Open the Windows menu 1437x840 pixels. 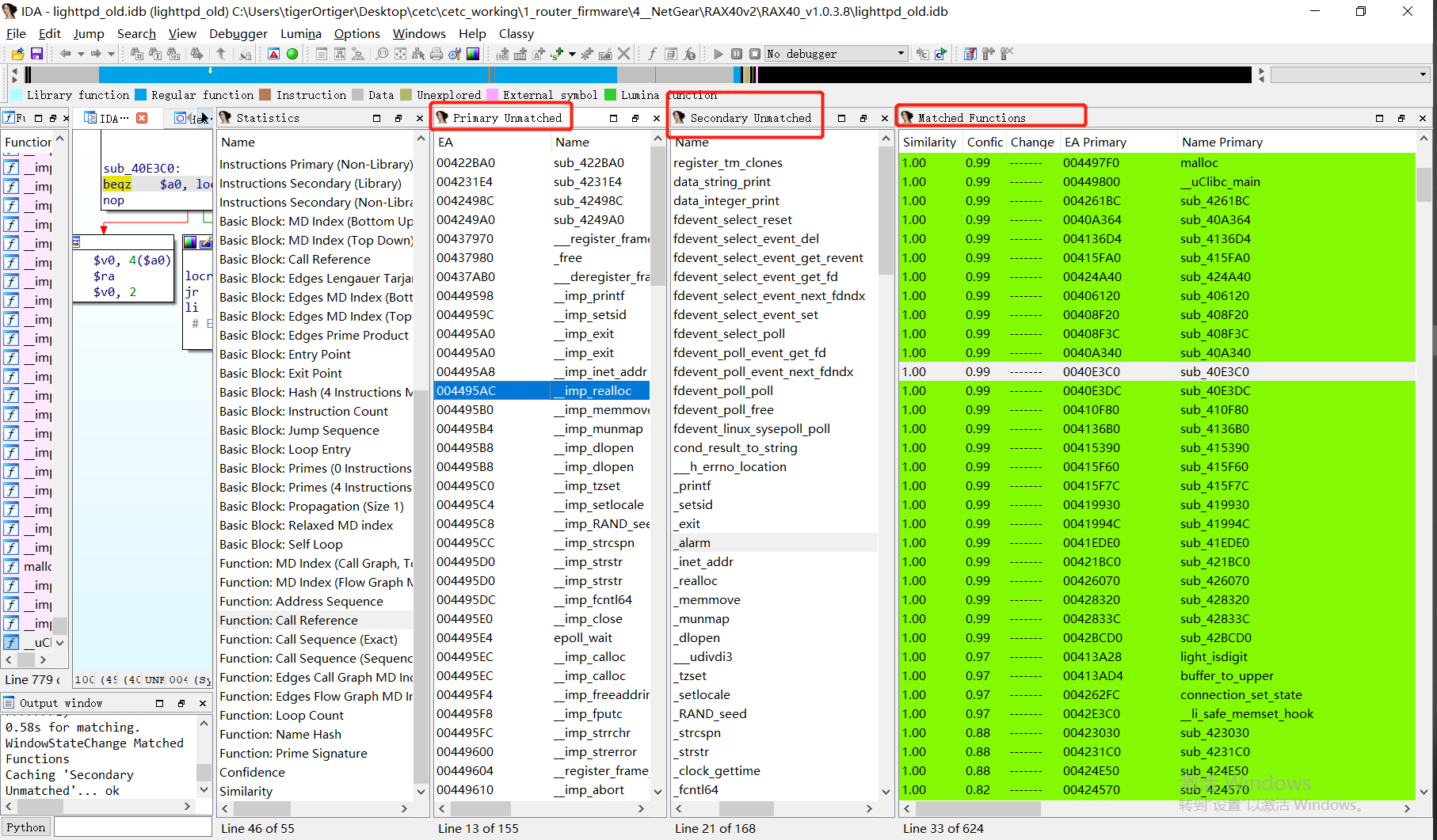point(419,33)
